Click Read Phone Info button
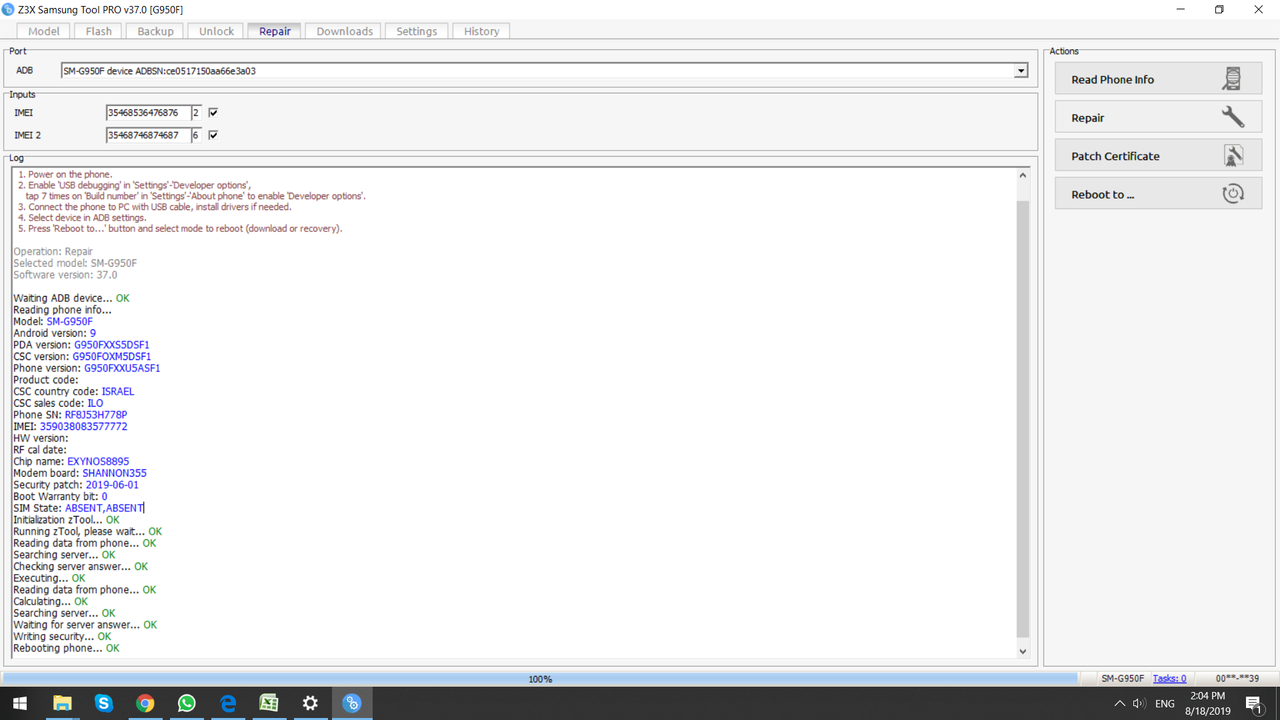This screenshot has width=1280, height=720. click(x=1158, y=79)
